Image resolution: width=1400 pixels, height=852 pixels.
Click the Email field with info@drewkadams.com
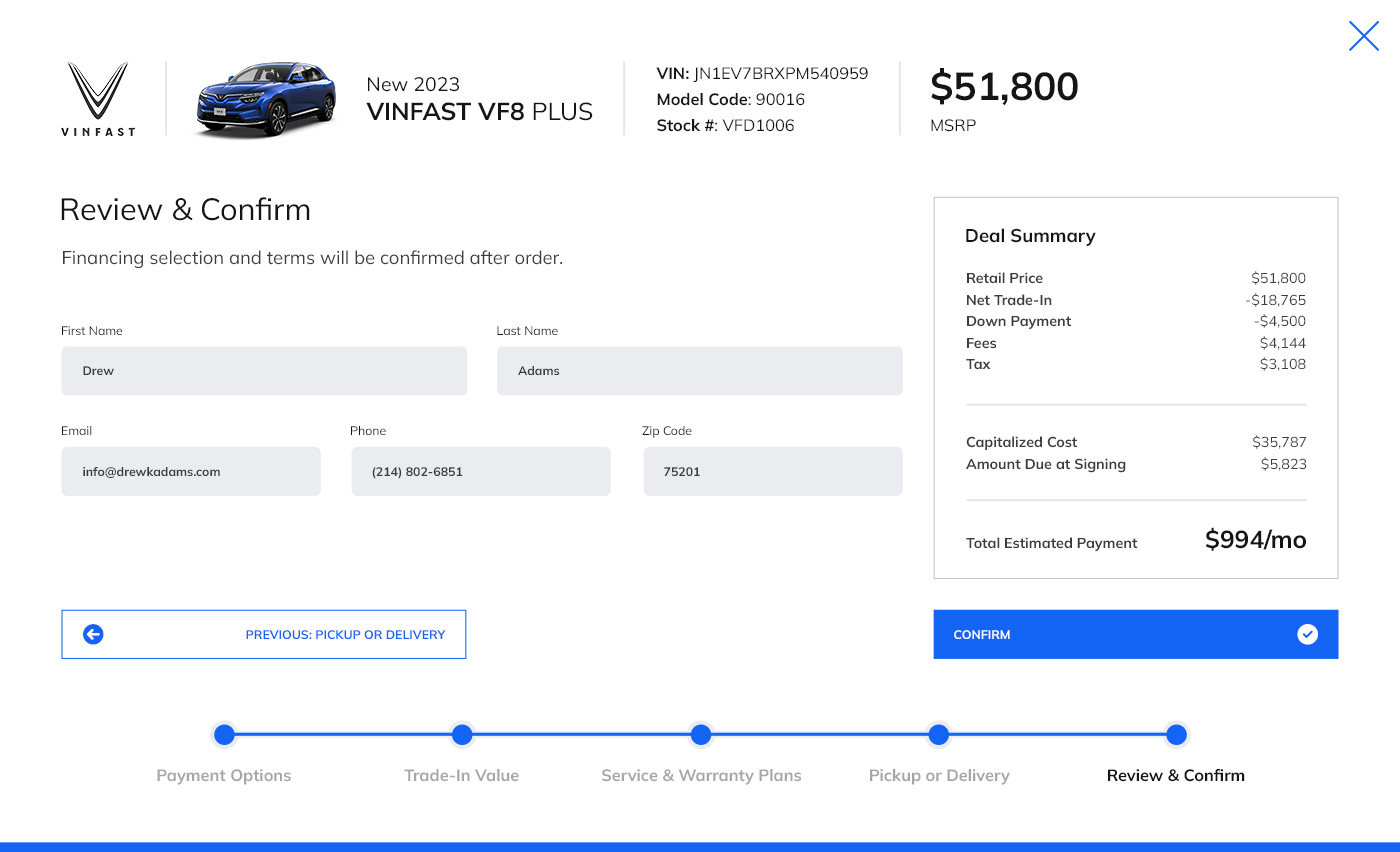click(191, 471)
